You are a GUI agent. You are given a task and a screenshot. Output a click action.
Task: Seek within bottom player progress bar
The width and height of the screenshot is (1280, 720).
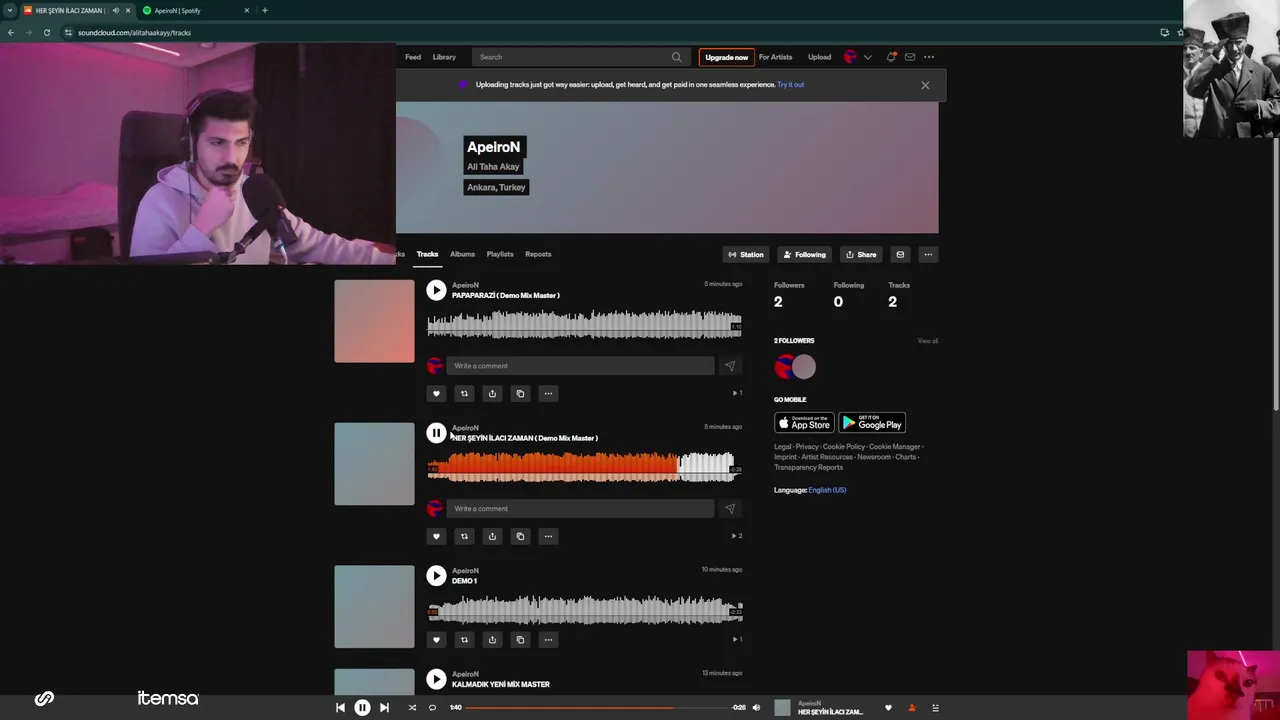[598, 708]
